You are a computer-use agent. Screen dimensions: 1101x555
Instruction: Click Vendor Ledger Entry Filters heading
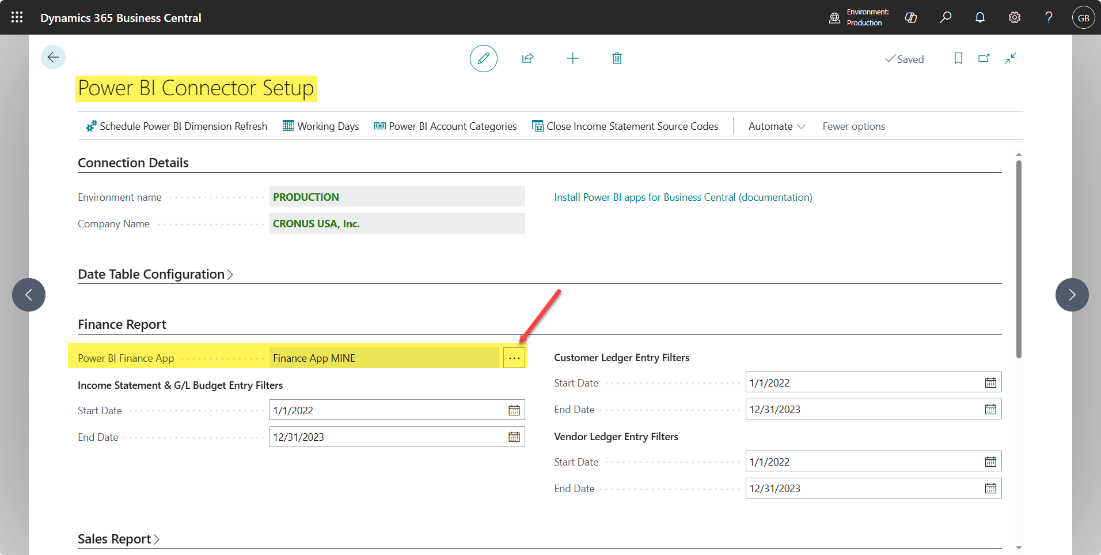[617, 436]
